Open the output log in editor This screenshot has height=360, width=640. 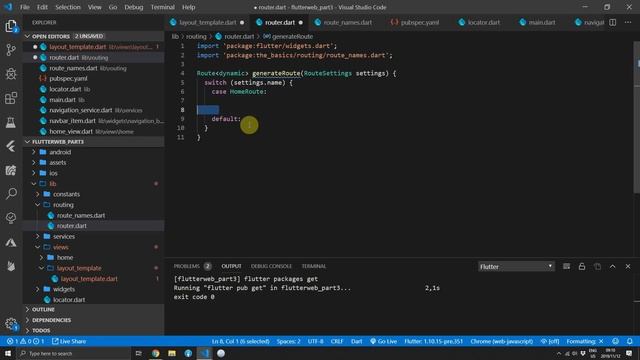(x=598, y=267)
